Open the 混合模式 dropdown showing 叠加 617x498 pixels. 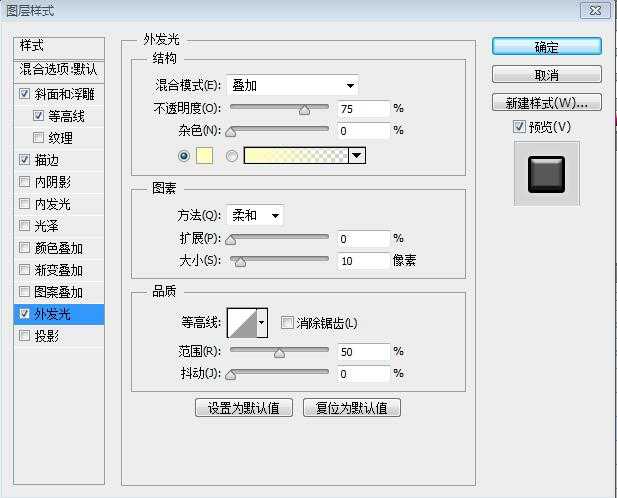tap(293, 85)
